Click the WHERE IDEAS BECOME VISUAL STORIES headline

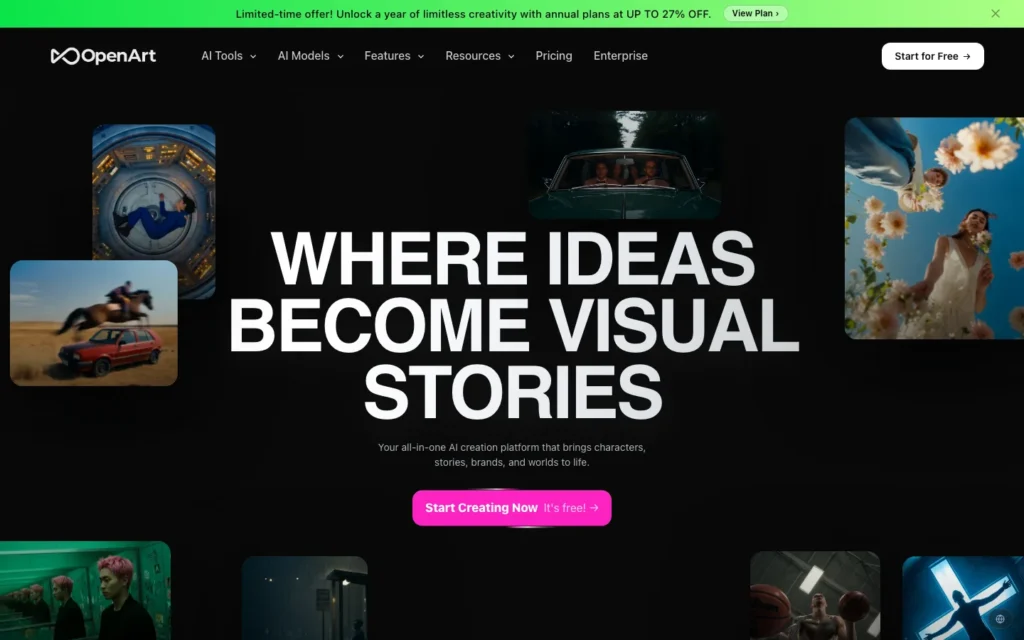coord(513,325)
